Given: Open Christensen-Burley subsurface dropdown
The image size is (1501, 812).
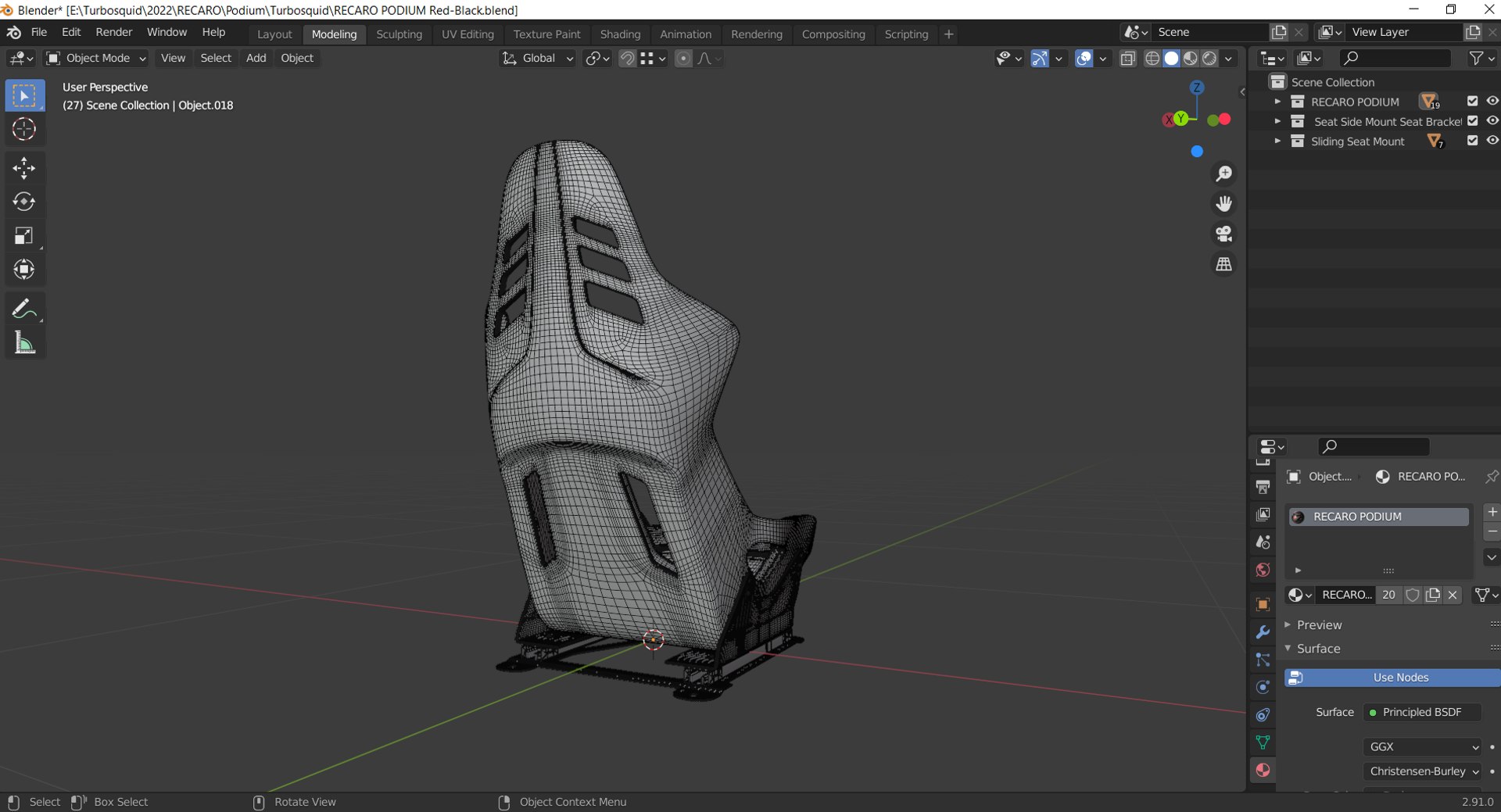Looking at the screenshot, I should [1422, 771].
